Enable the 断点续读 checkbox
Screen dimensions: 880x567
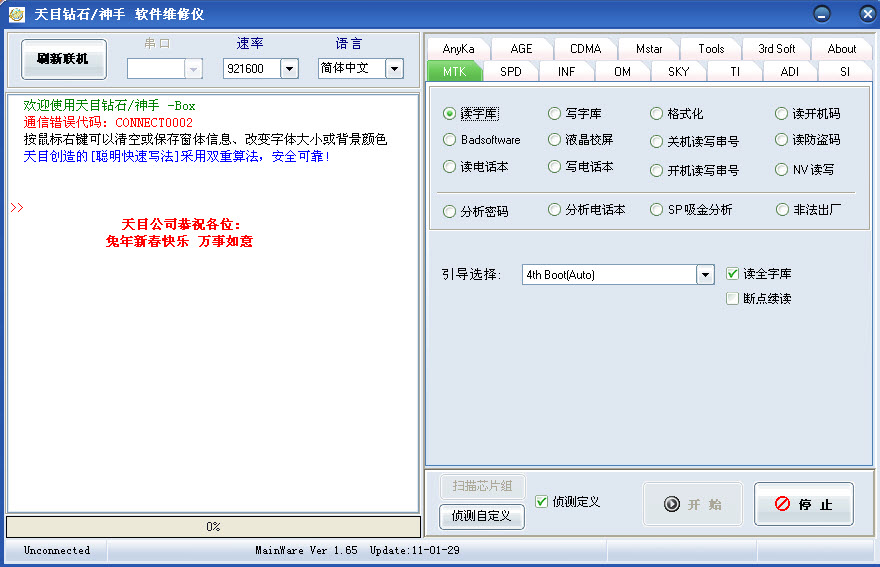[x=732, y=298]
